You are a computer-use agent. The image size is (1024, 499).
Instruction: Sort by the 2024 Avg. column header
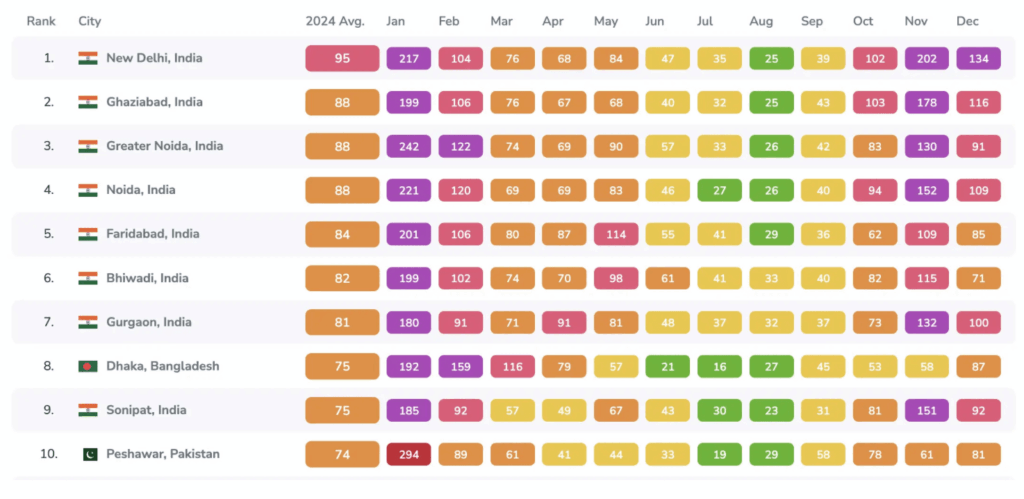pyautogui.click(x=334, y=21)
